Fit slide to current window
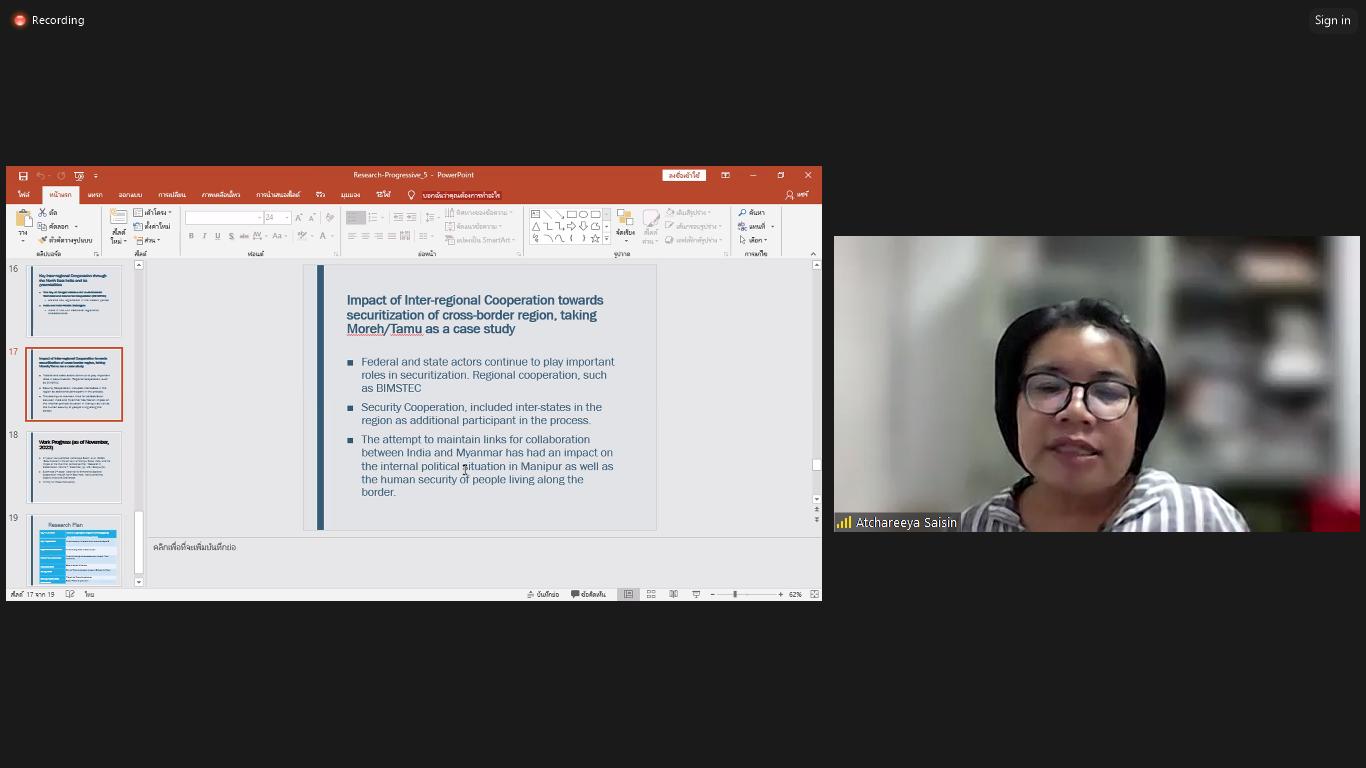 [x=814, y=594]
